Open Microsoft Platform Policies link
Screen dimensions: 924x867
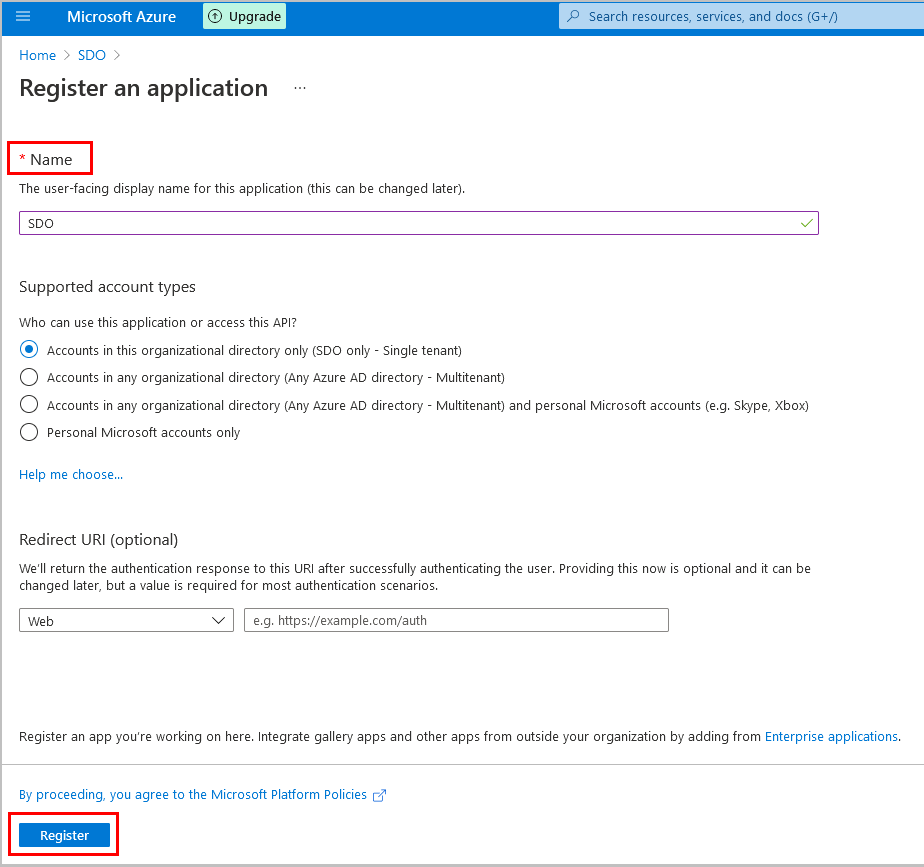coord(193,795)
